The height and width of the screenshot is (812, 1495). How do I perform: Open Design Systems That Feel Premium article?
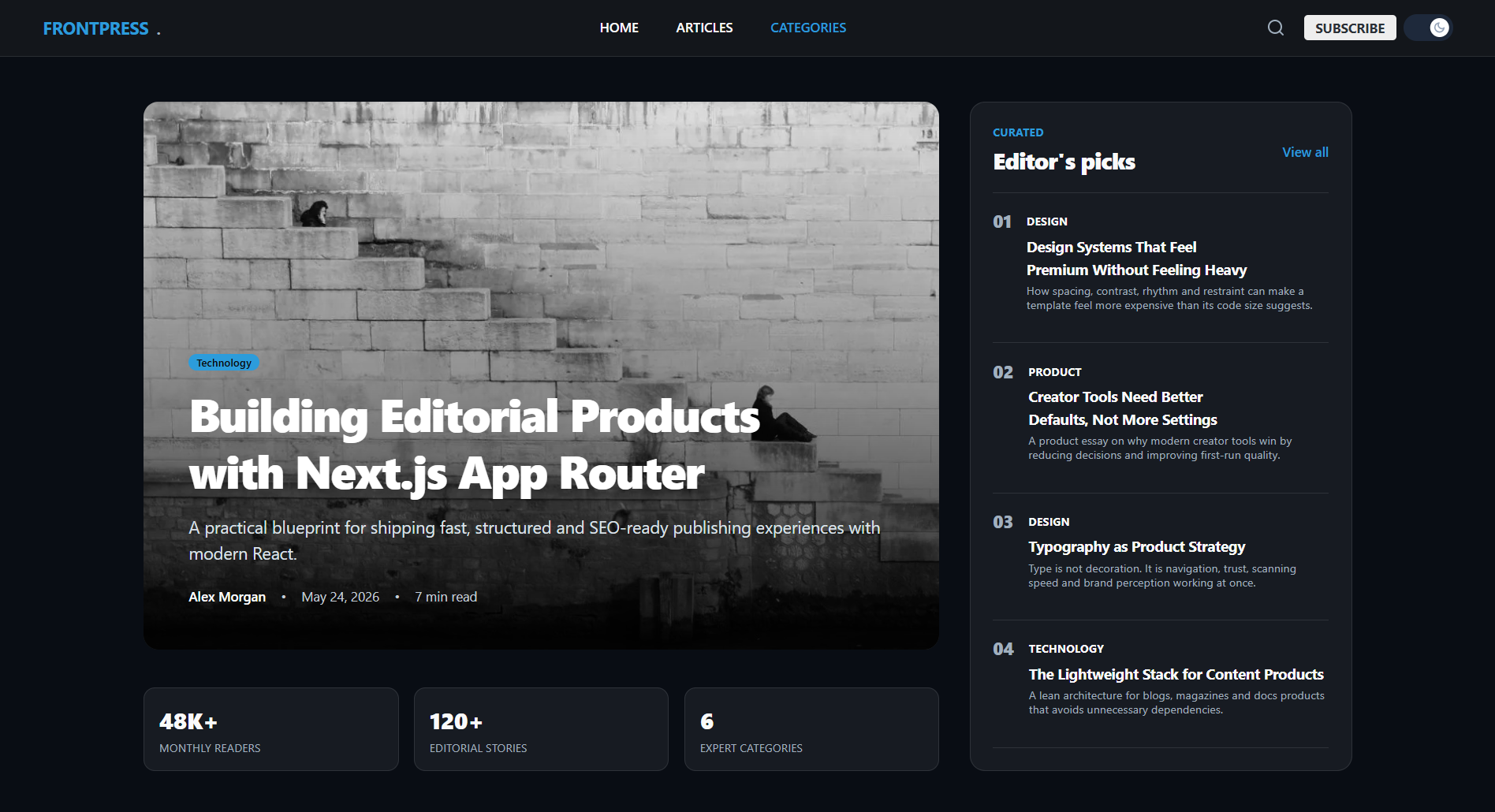click(x=1136, y=259)
